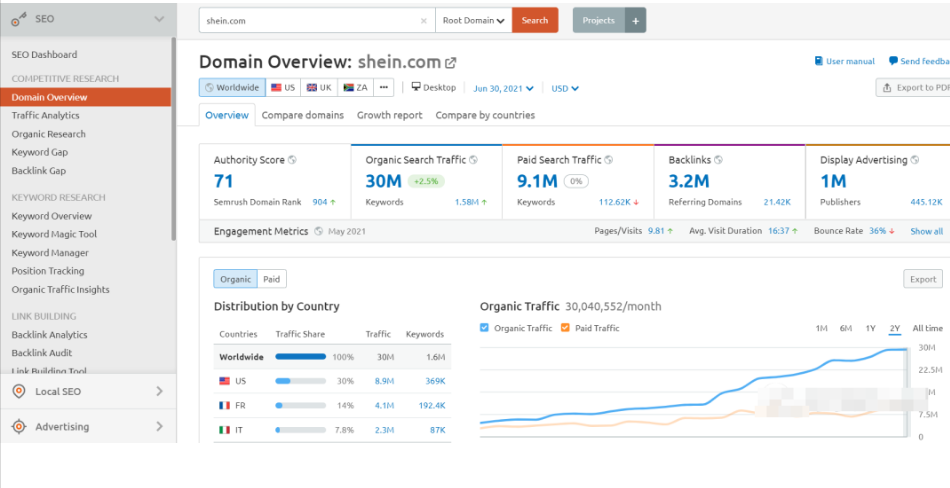Screen dimensions: 950x488
Task: Open more countries ellipsis button
Action: point(384,87)
